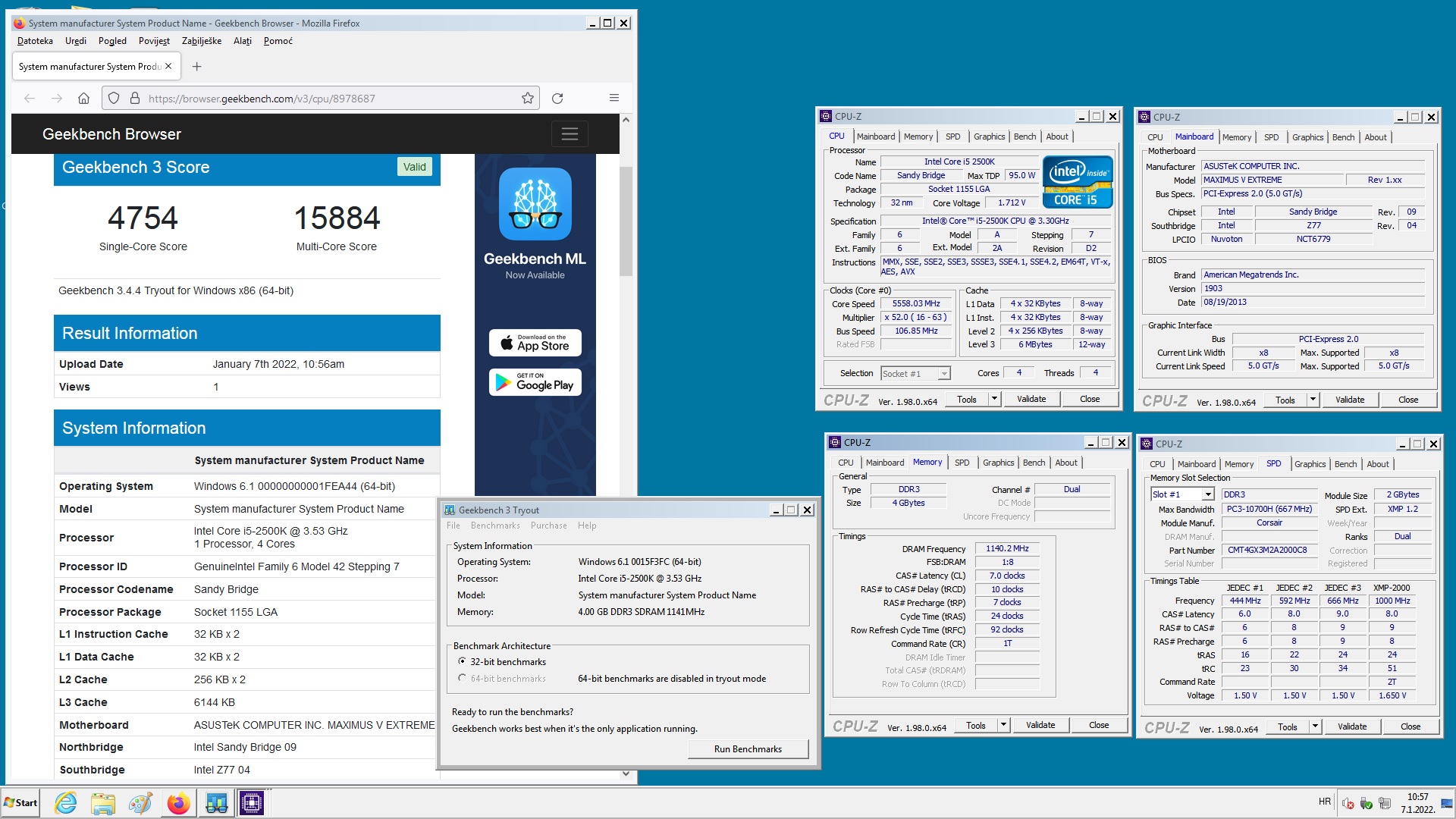Screen dimensions: 1456x819
Task: Select the 32-bit benchmarks radio button
Action: click(x=462, y=661)
